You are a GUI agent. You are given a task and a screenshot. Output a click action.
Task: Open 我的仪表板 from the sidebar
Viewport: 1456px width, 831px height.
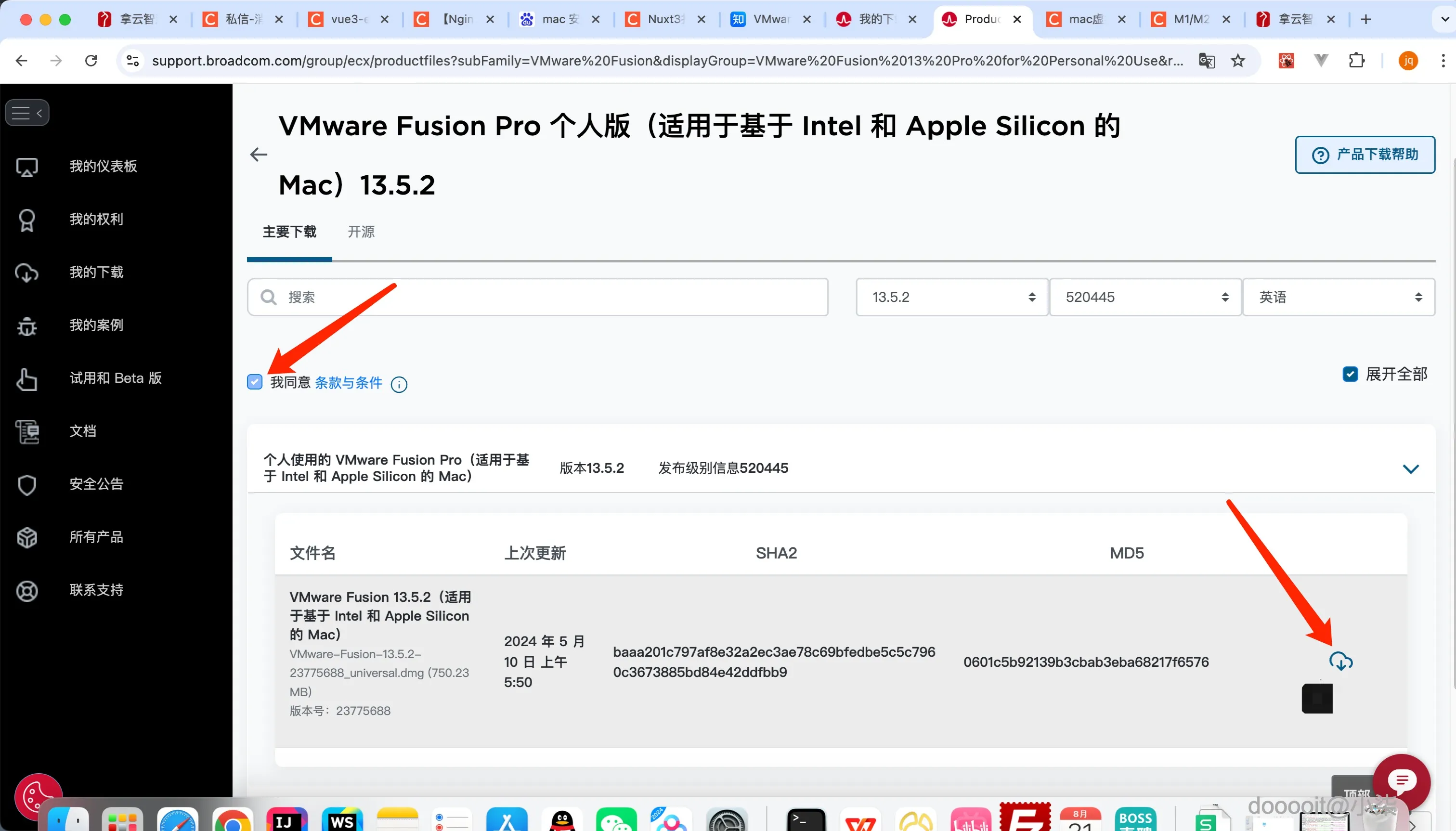click(x=103, y=166)
